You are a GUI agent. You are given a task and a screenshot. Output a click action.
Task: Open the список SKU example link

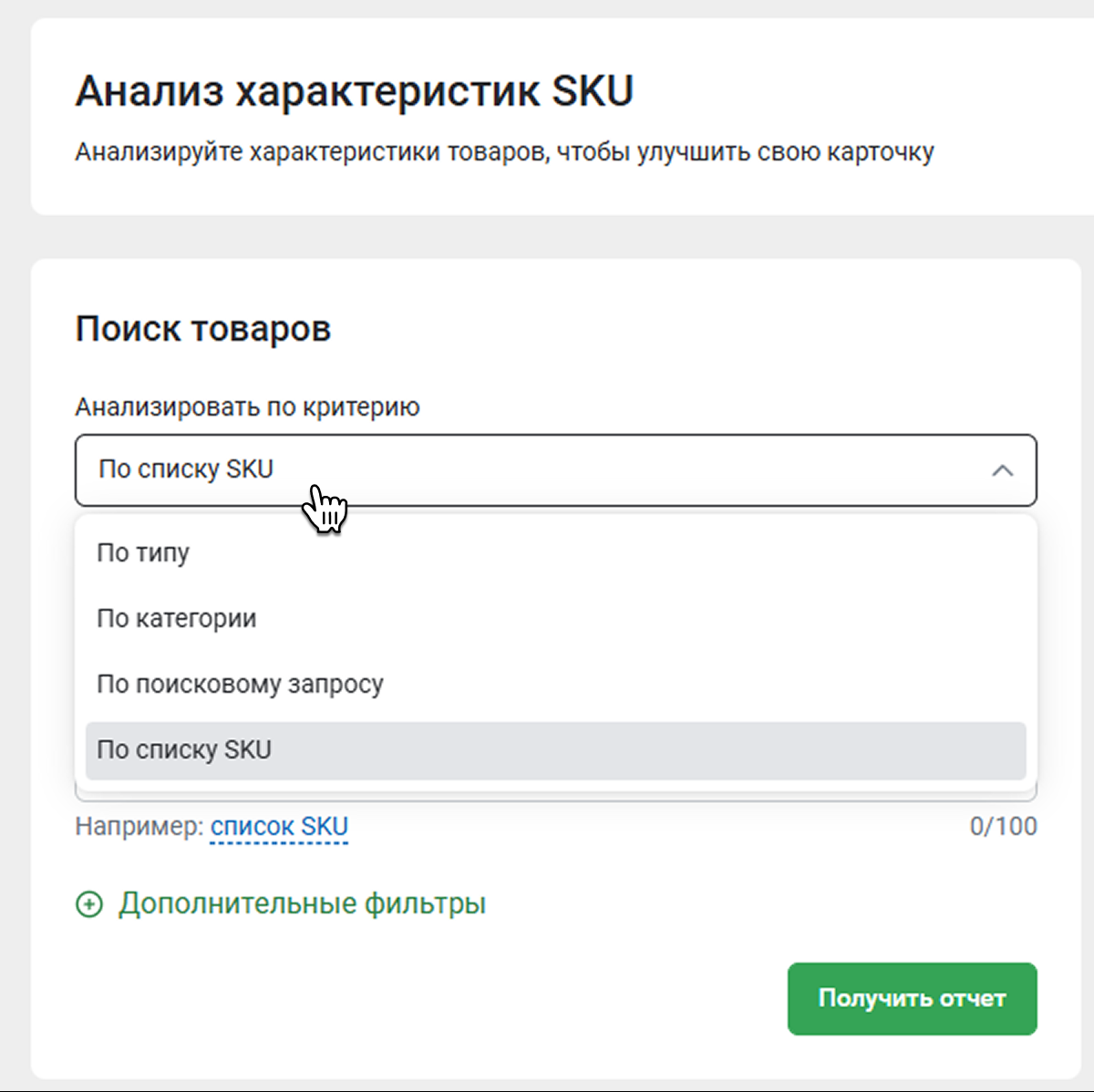(x=279, y=827)
